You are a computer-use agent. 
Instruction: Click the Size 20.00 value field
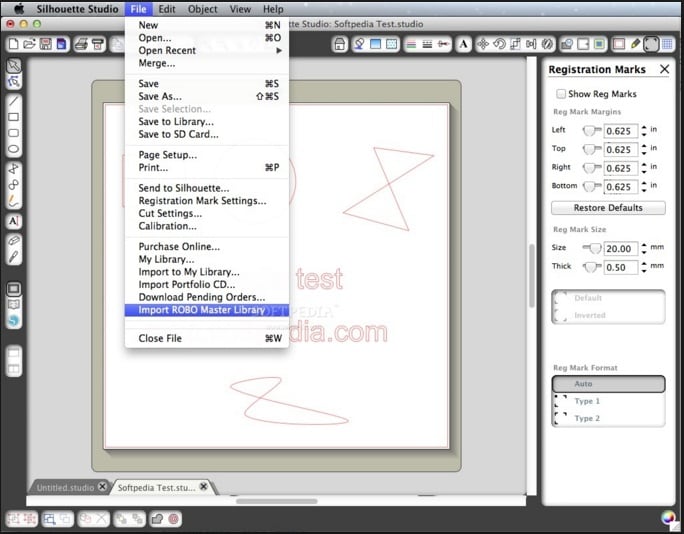coord(620,249)
